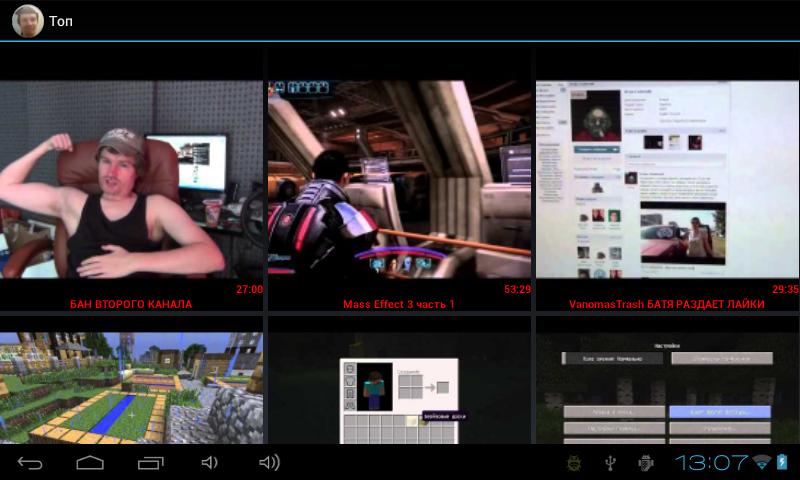Screen dimensions: 800x480
Task: Tap the USB connection status icon
Action: [x=610, y=463]
